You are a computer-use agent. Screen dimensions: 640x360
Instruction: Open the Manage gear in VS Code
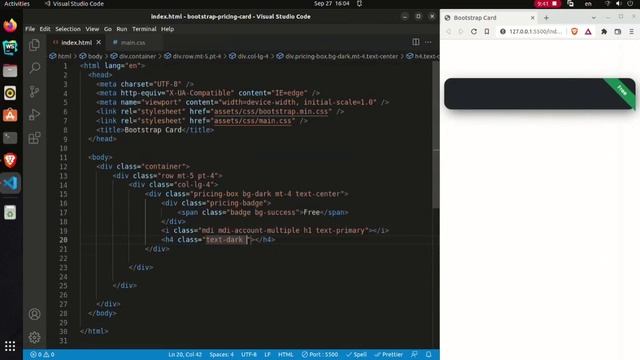[35, 337]
